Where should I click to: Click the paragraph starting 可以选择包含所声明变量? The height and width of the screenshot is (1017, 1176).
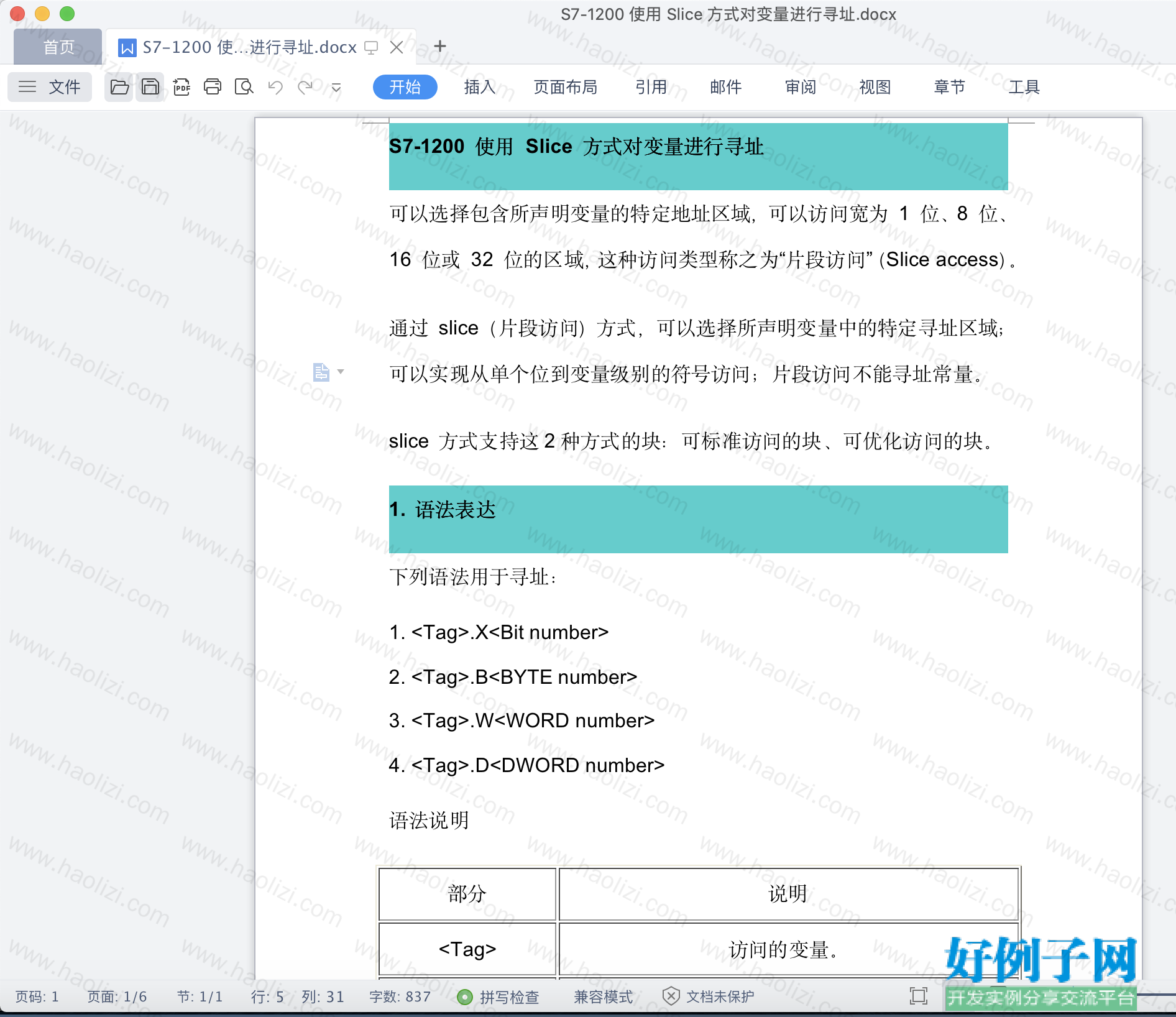699,214
